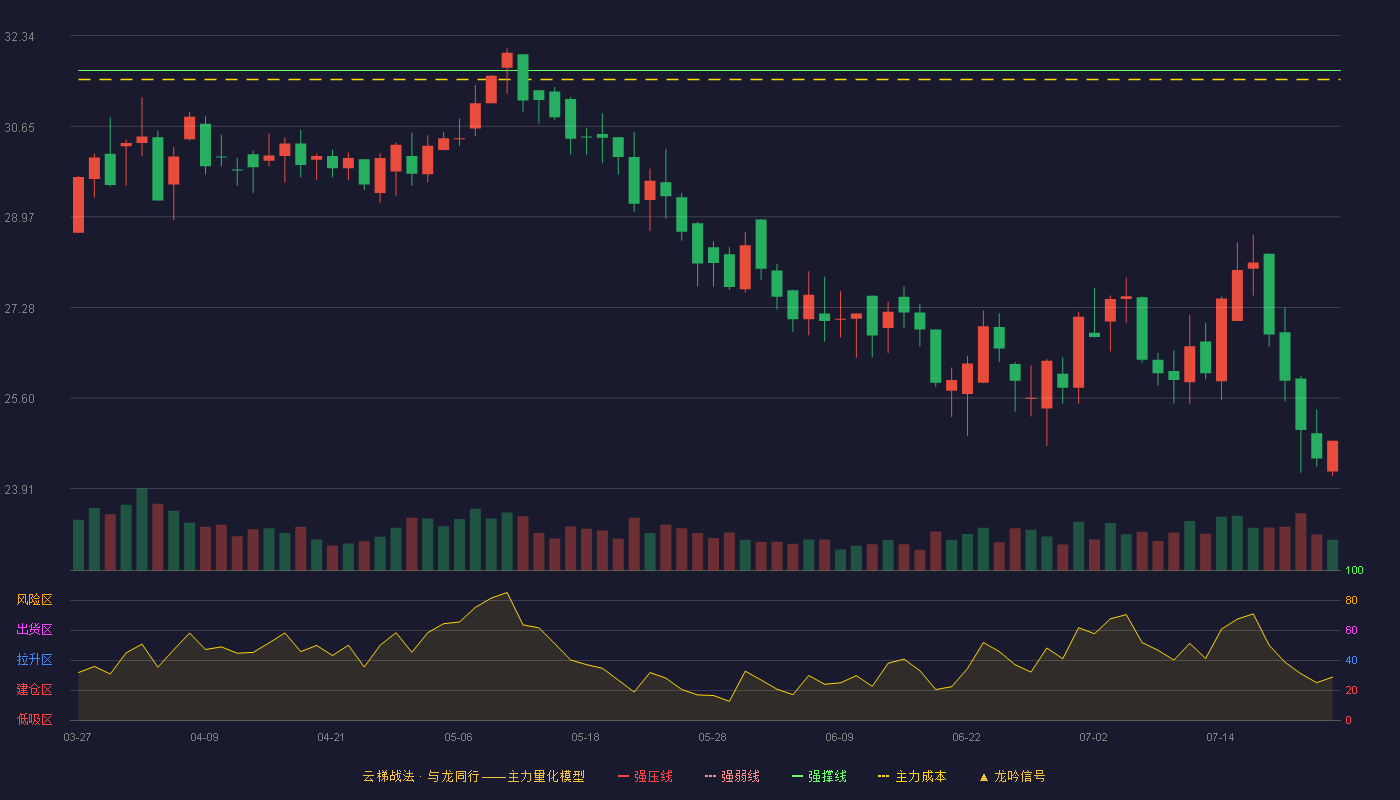Viewport: 1400px width, 800px height.
Task: Click the blue 40 indicator axis label
Action: [1351, 660]
